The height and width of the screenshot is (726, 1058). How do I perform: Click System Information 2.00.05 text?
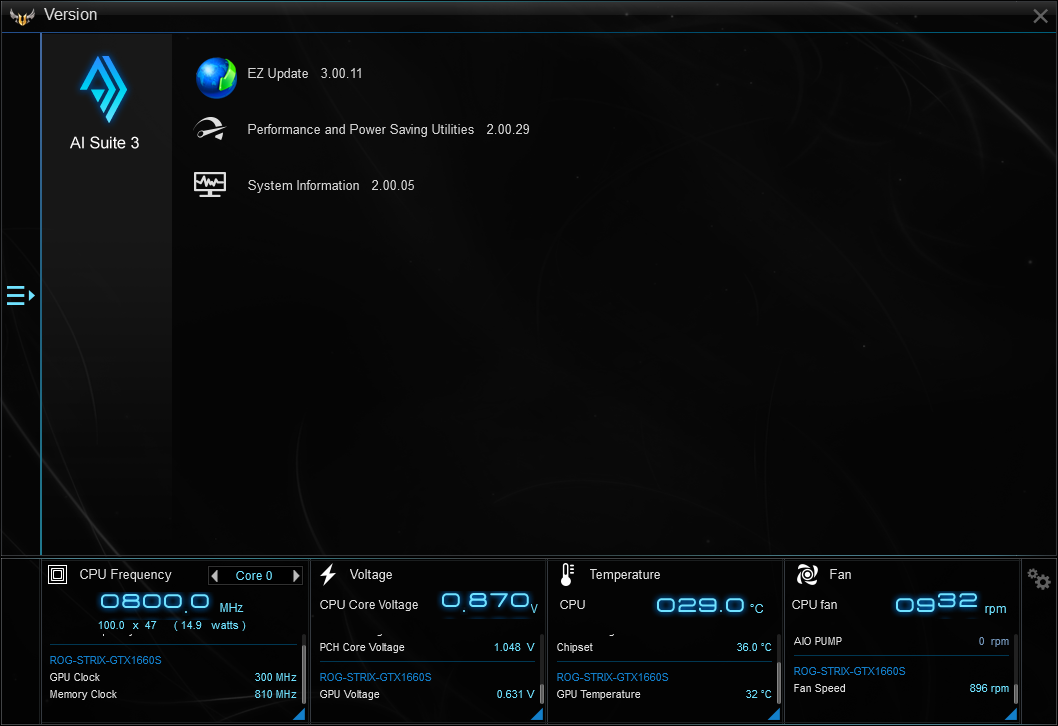(x=331, y=186)
